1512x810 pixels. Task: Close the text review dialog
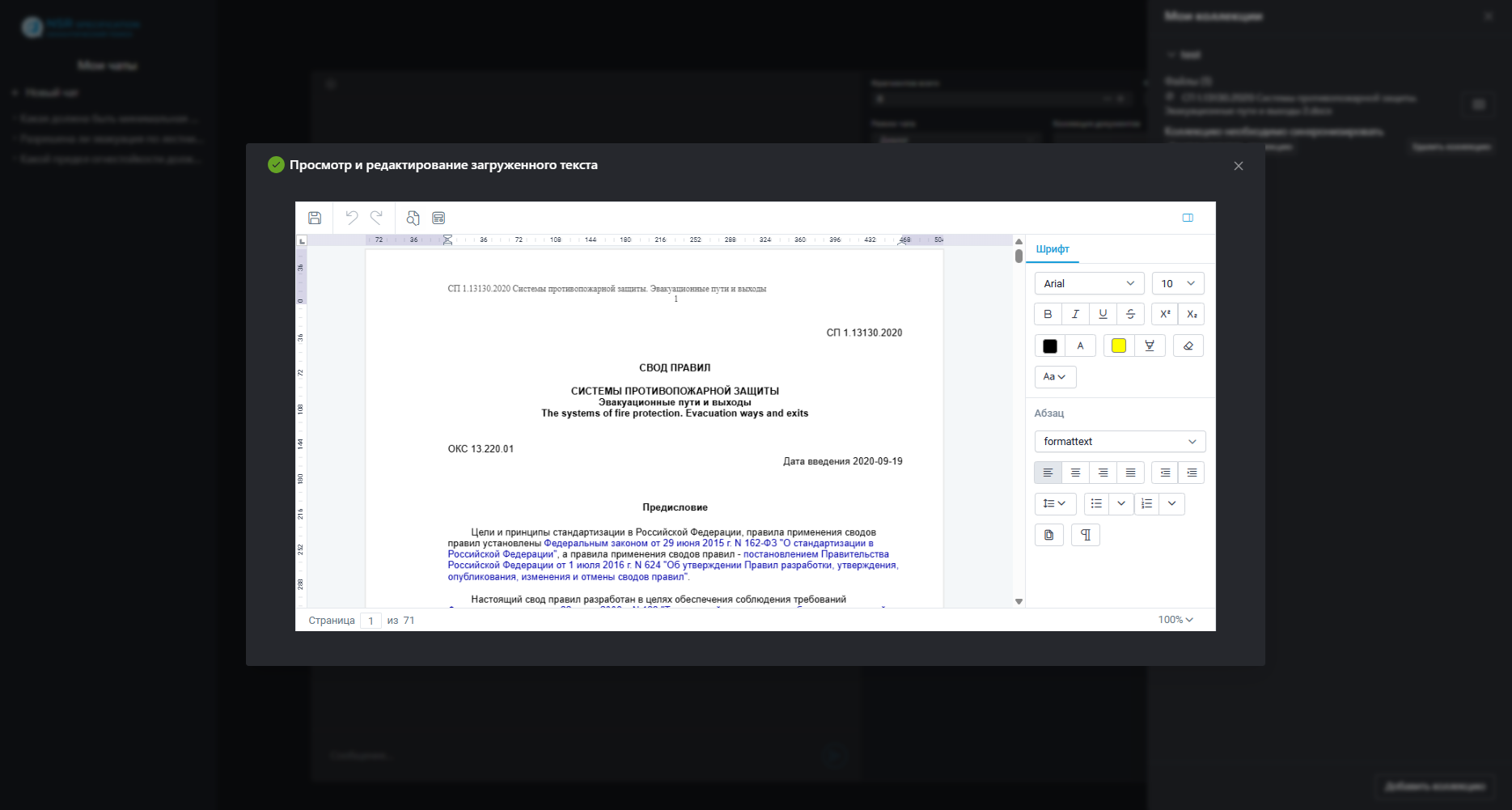click(1238, 166)
